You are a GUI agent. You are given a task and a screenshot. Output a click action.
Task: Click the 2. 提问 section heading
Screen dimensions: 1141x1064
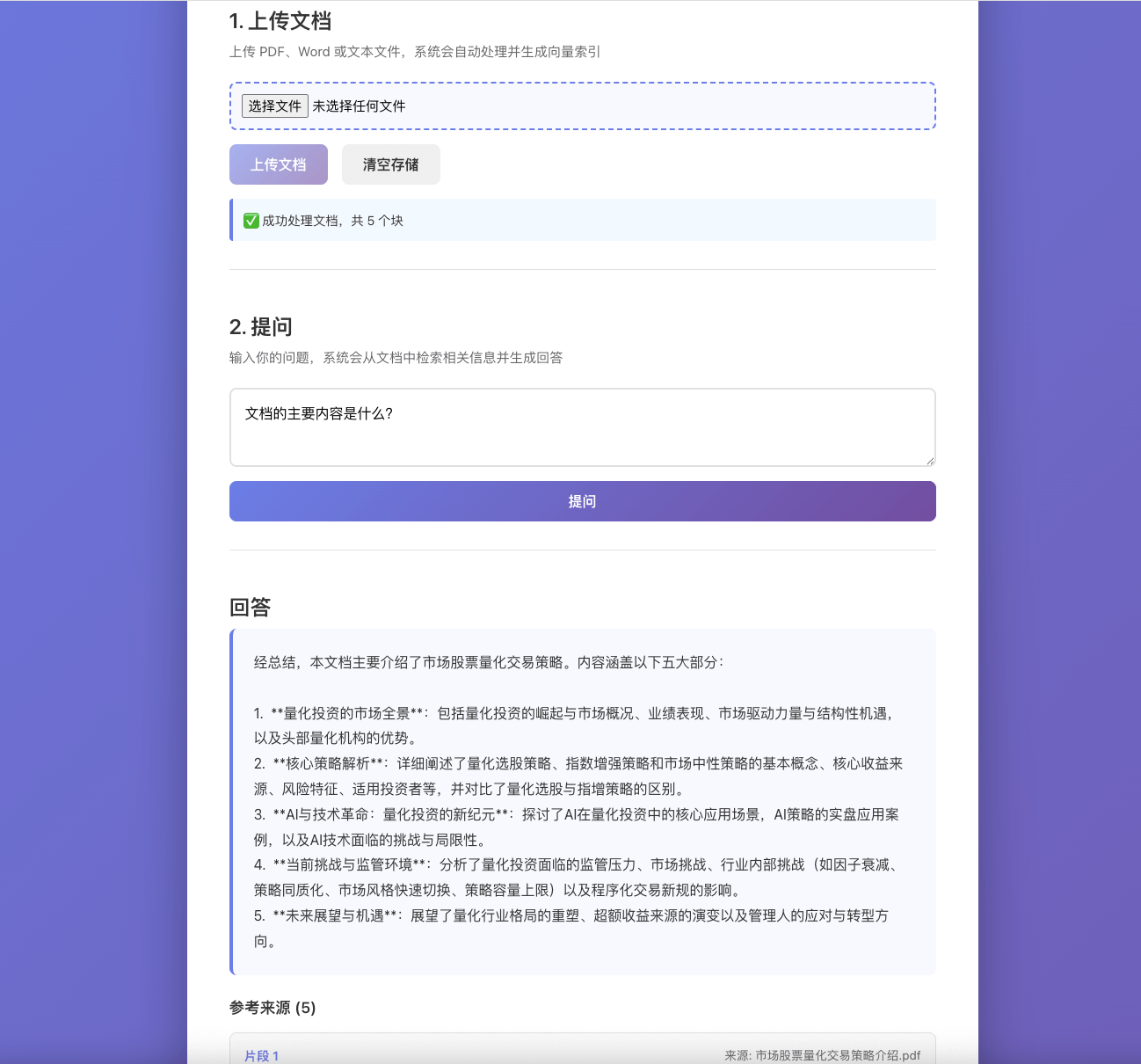(260, 327)
